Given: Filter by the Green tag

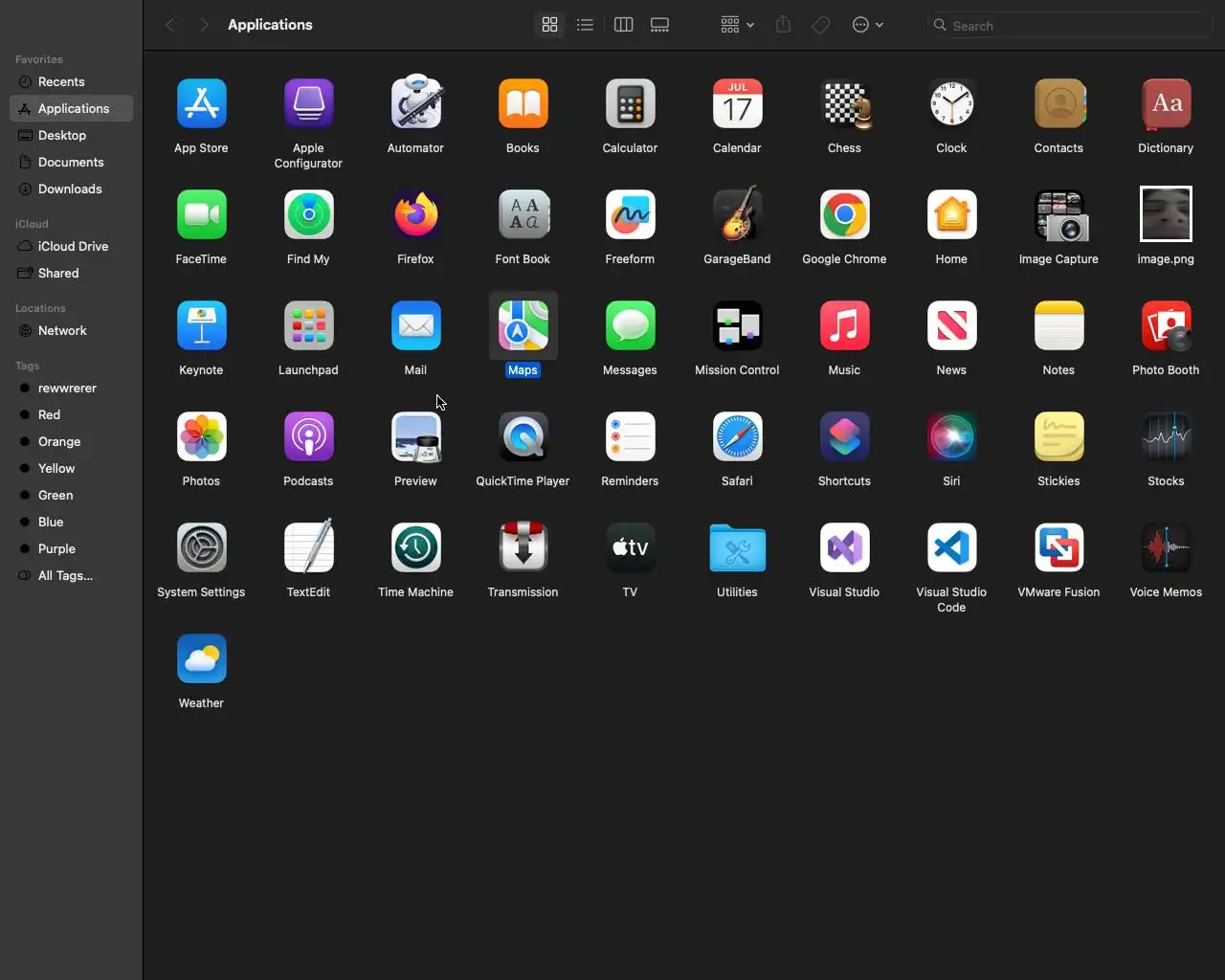Looking at the screenshot, I should (x=71, y=496).
